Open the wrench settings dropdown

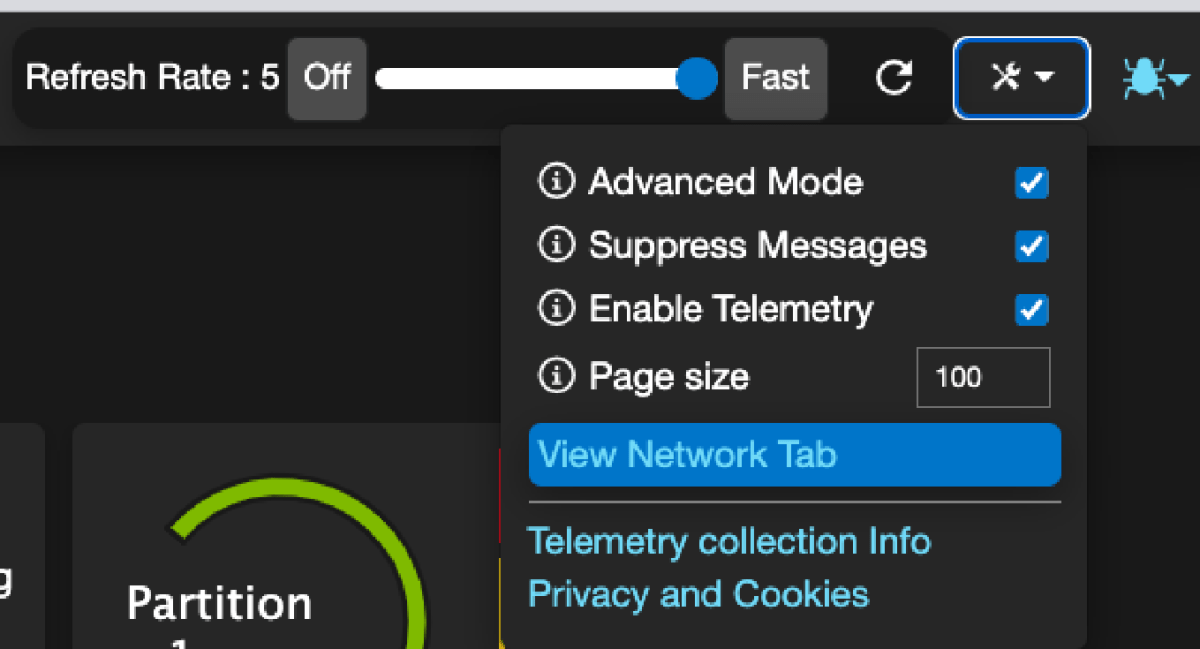1021,77
